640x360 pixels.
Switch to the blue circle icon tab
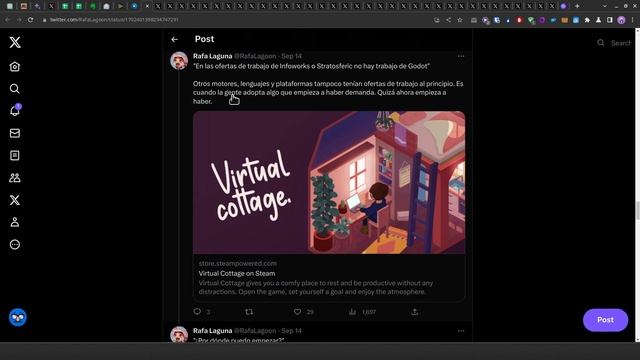point(134,6)
